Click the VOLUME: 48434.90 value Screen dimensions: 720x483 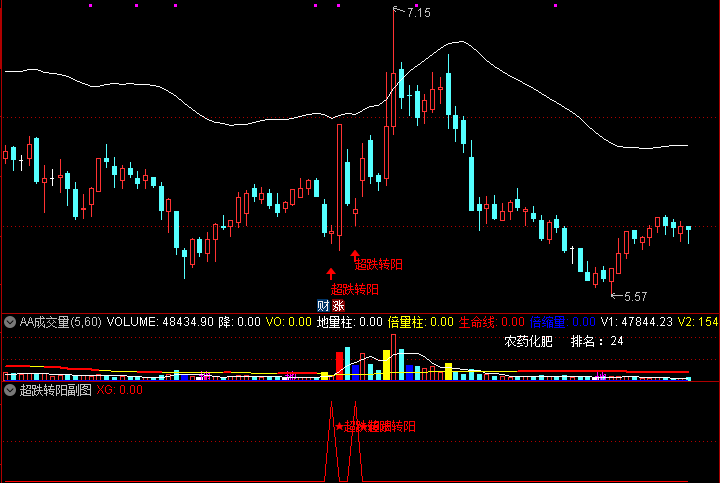pyautogui.click(x=160, y=322)
